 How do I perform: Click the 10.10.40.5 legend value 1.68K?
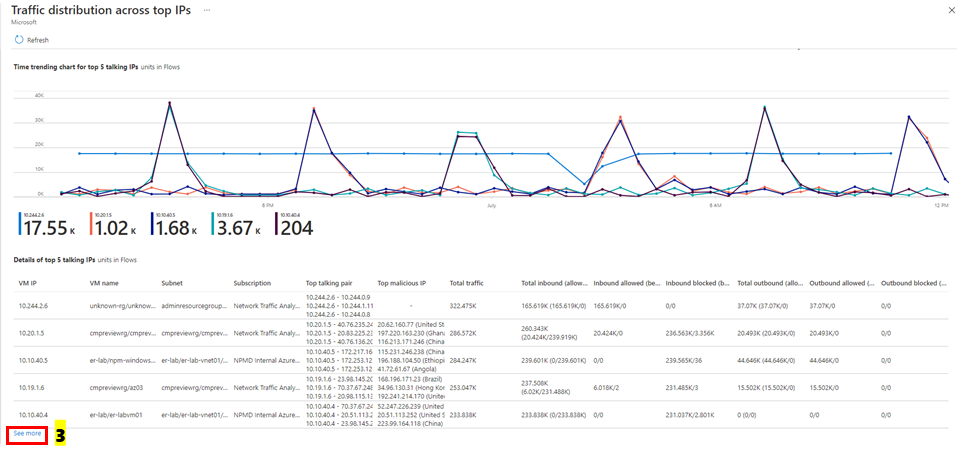(175, 228)
